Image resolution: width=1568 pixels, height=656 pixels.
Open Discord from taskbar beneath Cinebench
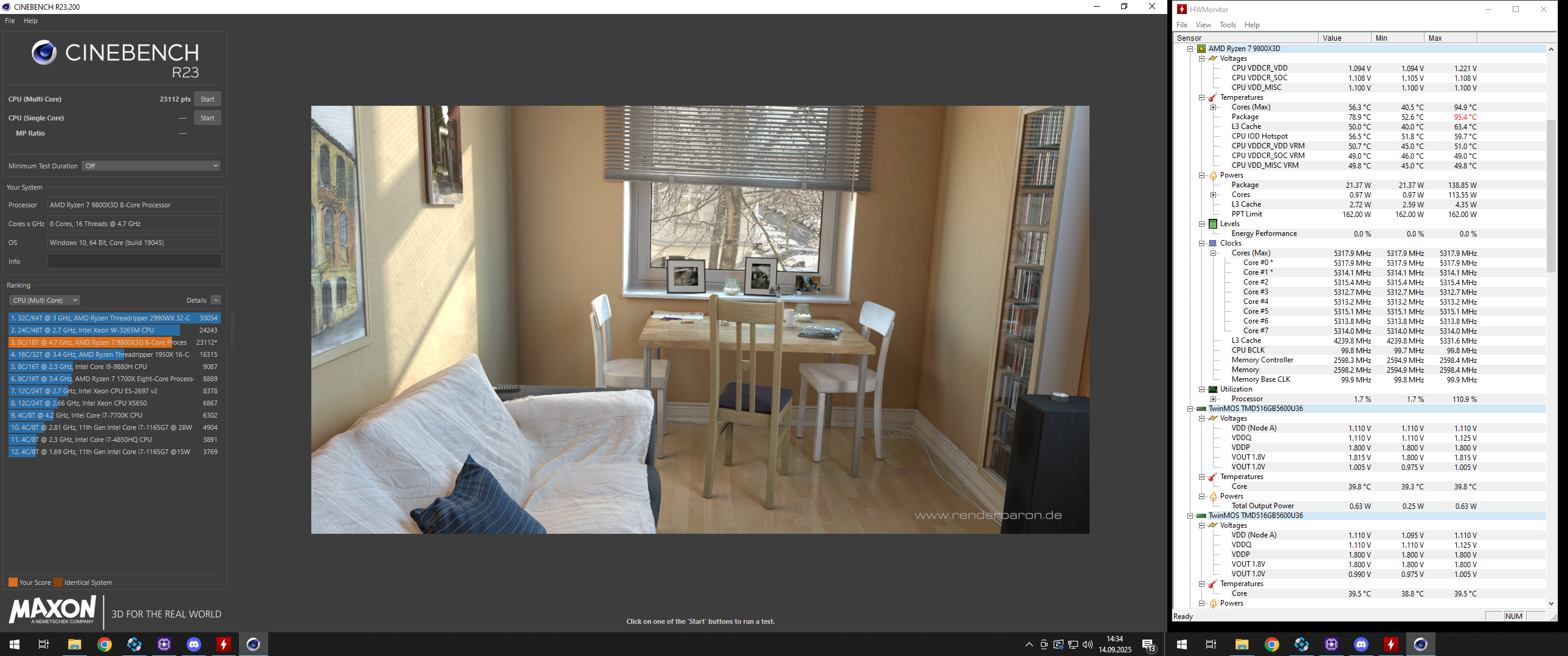point(193,644)
